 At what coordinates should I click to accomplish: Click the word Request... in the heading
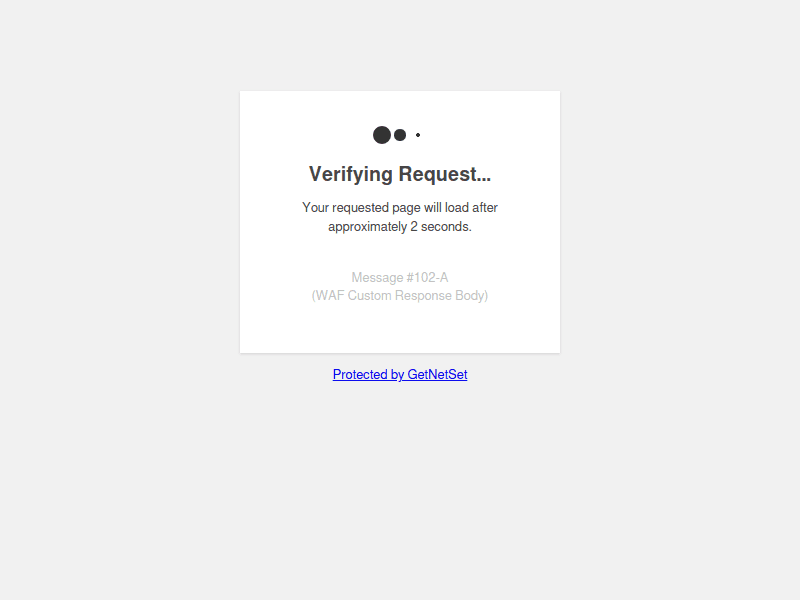(x=445, y=174)
